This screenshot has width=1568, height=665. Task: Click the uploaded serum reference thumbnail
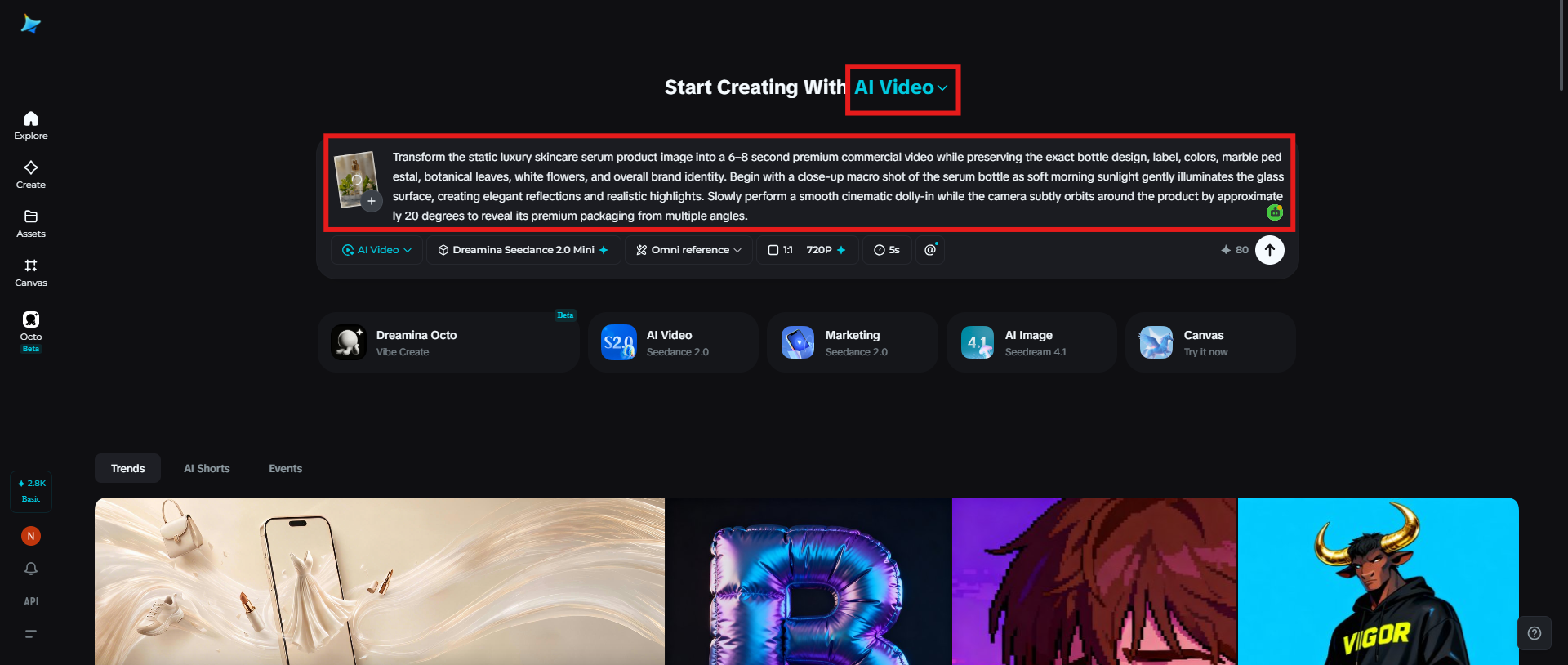point(356,179)
